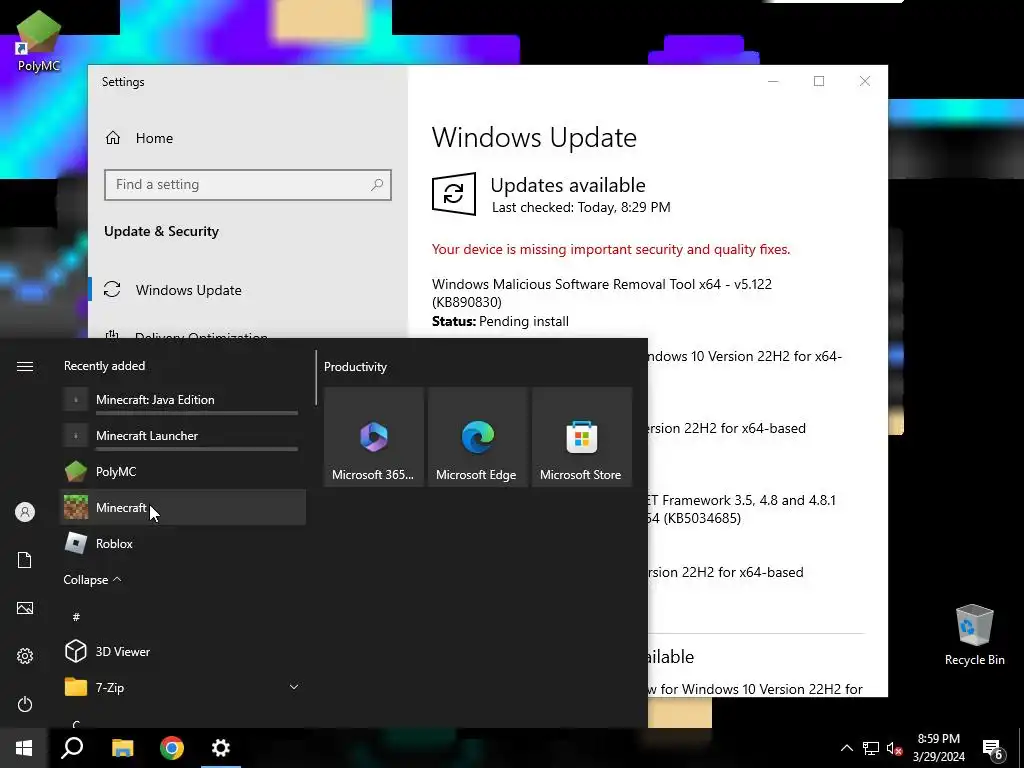Click the Windows Start button on taskbar
Viewport: 1024px width, 768px height.
coord(24,748)
